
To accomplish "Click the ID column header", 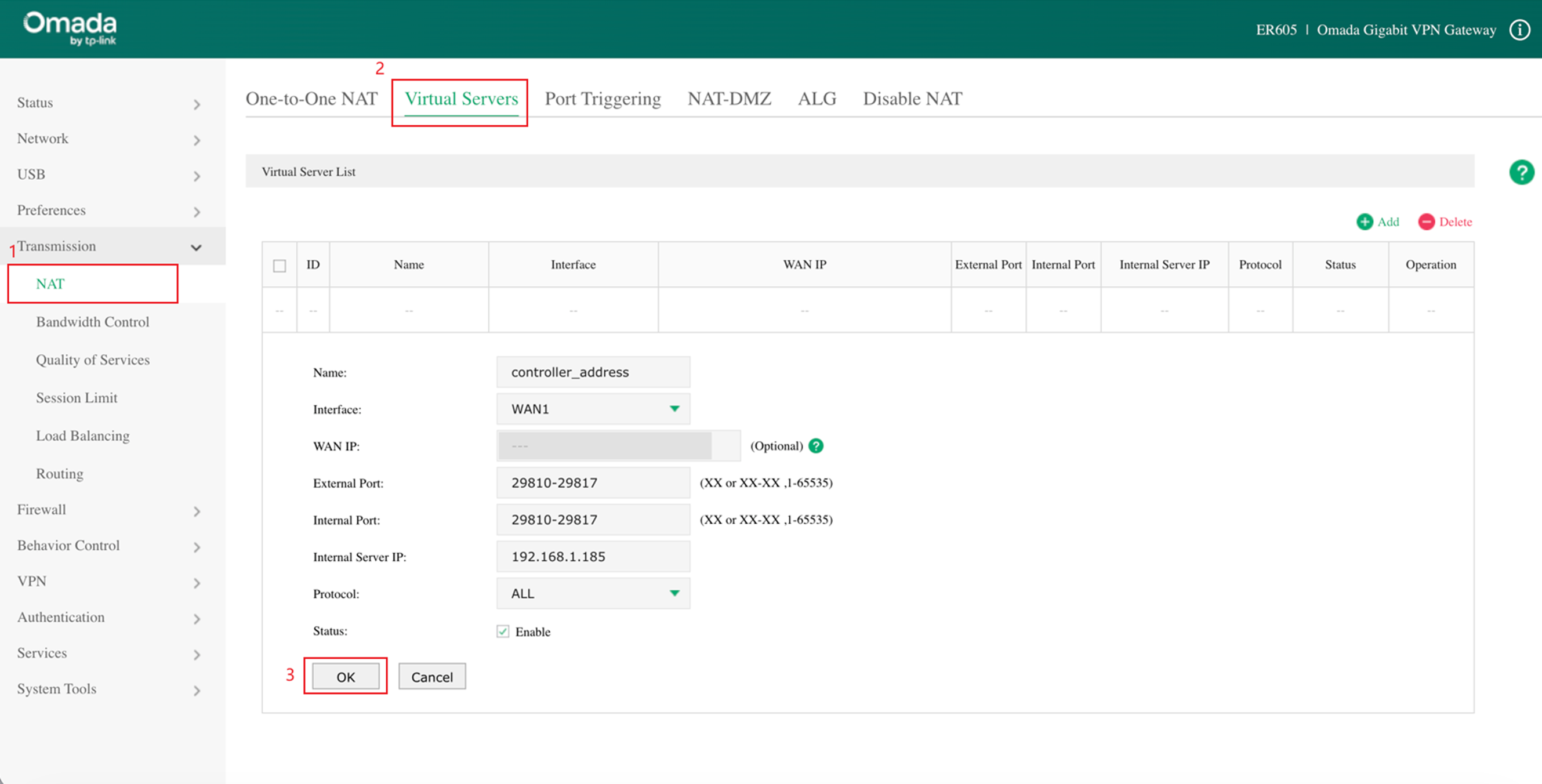I will coord(313,264).
